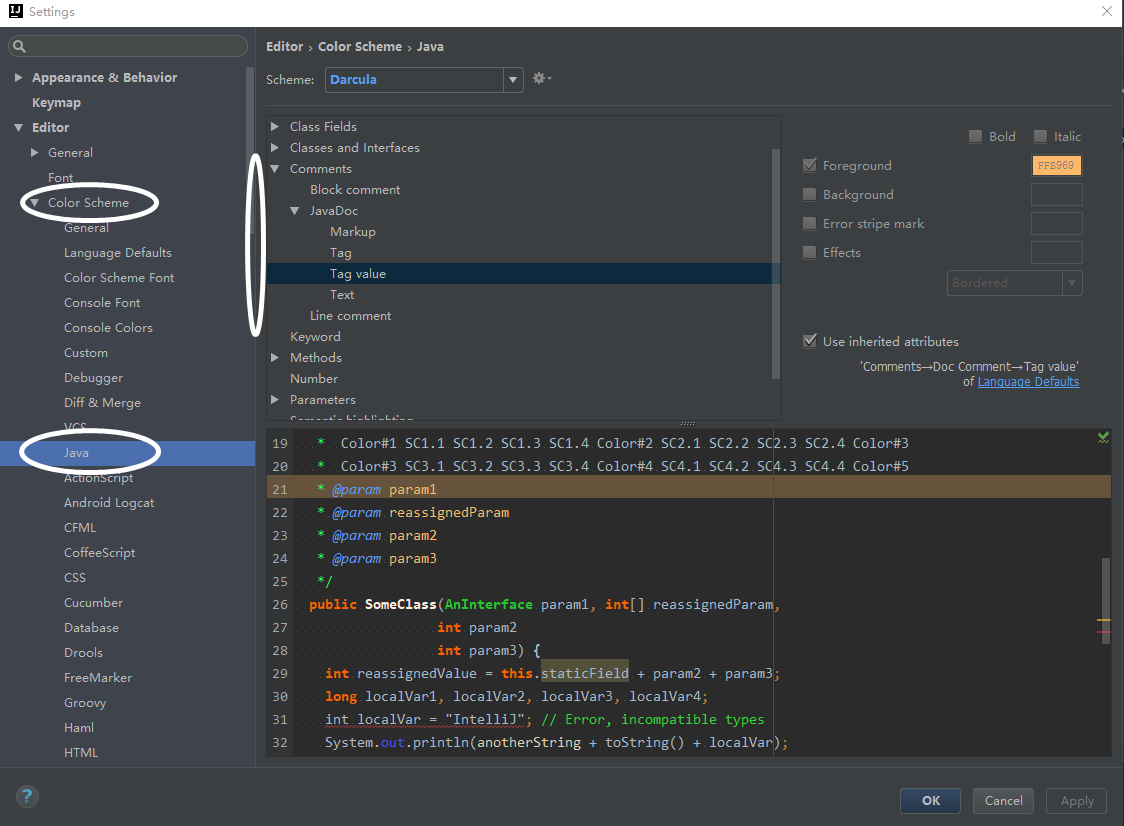The width and height of the screenshot is (1124, 826).
Task: Enable the Error stripe mark checkbox
Action: [x=809, y=223]
